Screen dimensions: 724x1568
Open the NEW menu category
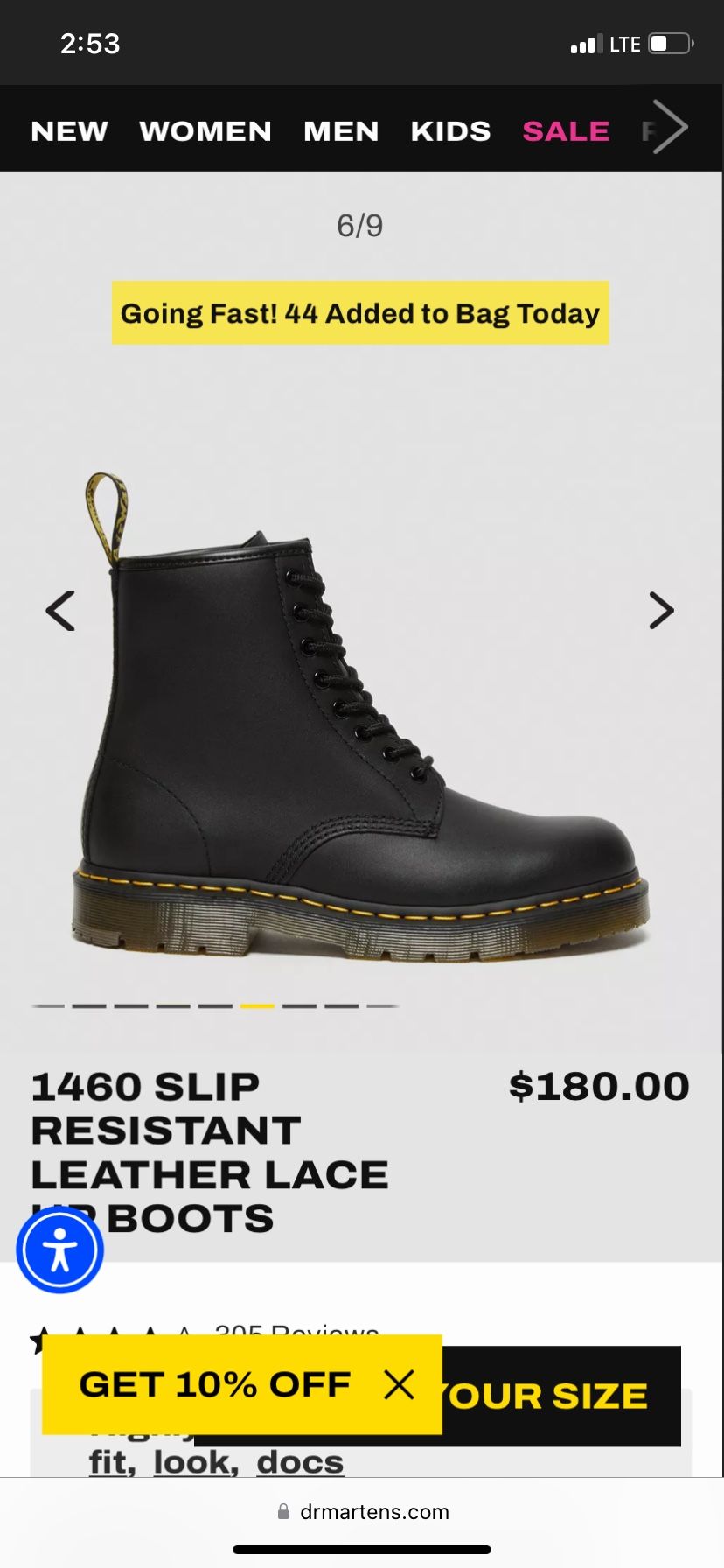tap(69, 131)
